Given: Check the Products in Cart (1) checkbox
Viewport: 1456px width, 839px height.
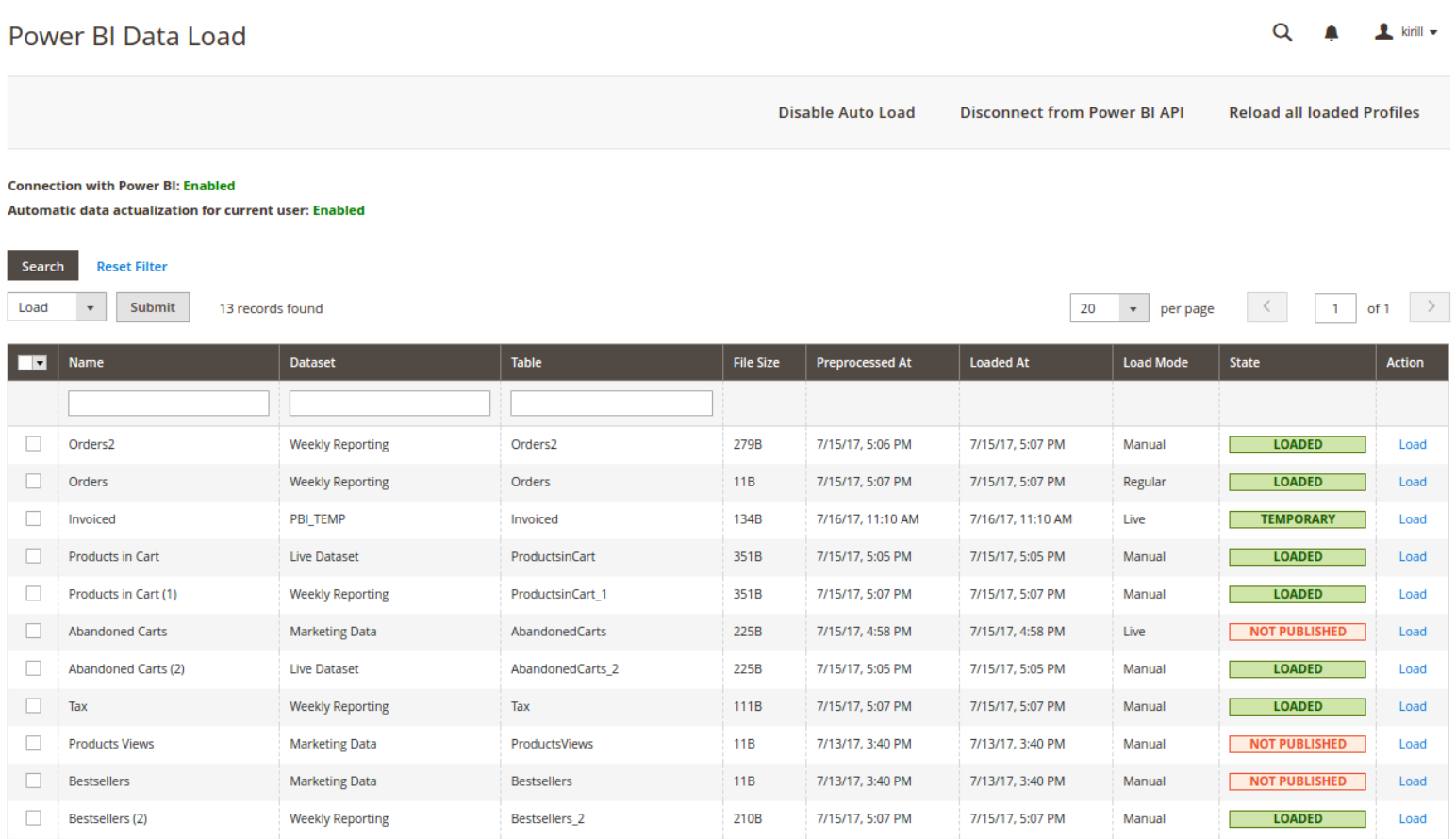Looking at the screenshot, I should [x=34, y=593].
